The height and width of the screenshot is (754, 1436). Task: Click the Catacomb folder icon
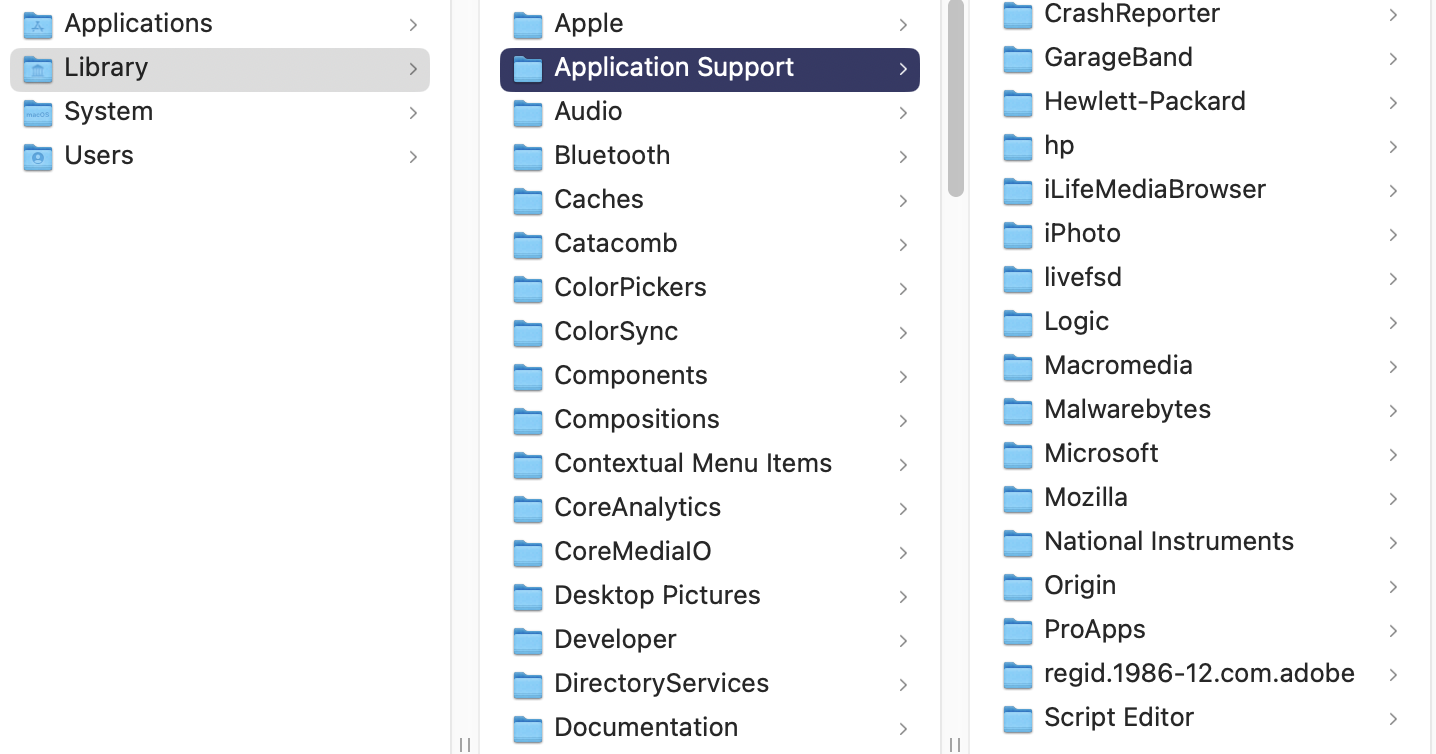pyautogui.click(x=527, y=244)
